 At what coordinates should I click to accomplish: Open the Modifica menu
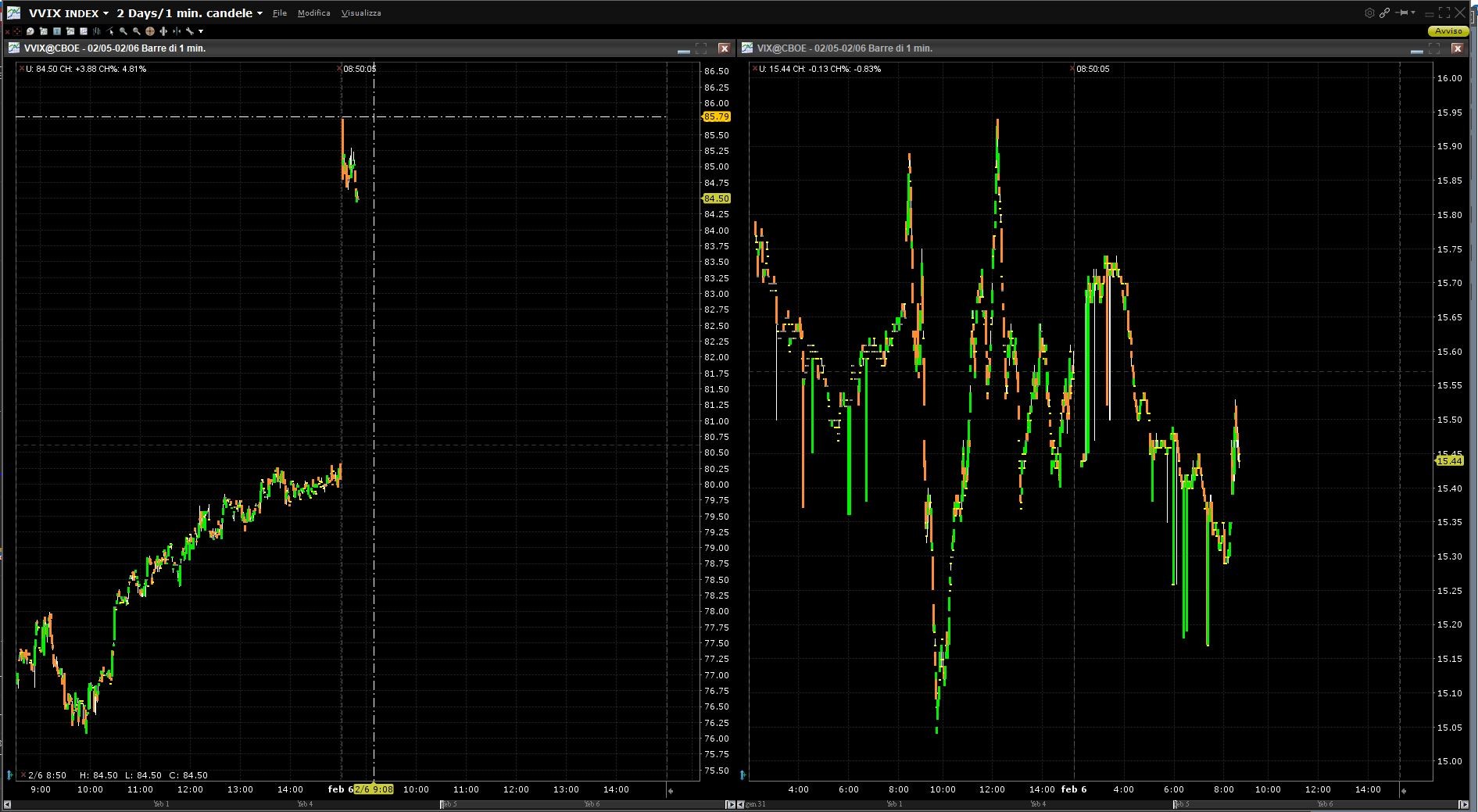[314, 13]
